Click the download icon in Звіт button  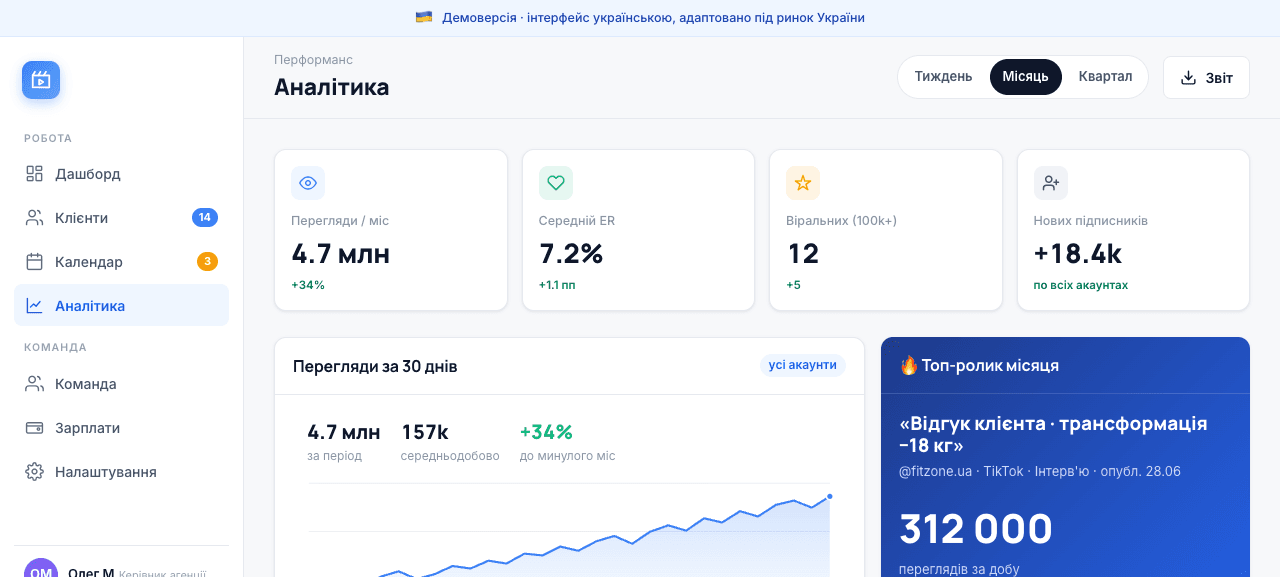coord(1189,78)
